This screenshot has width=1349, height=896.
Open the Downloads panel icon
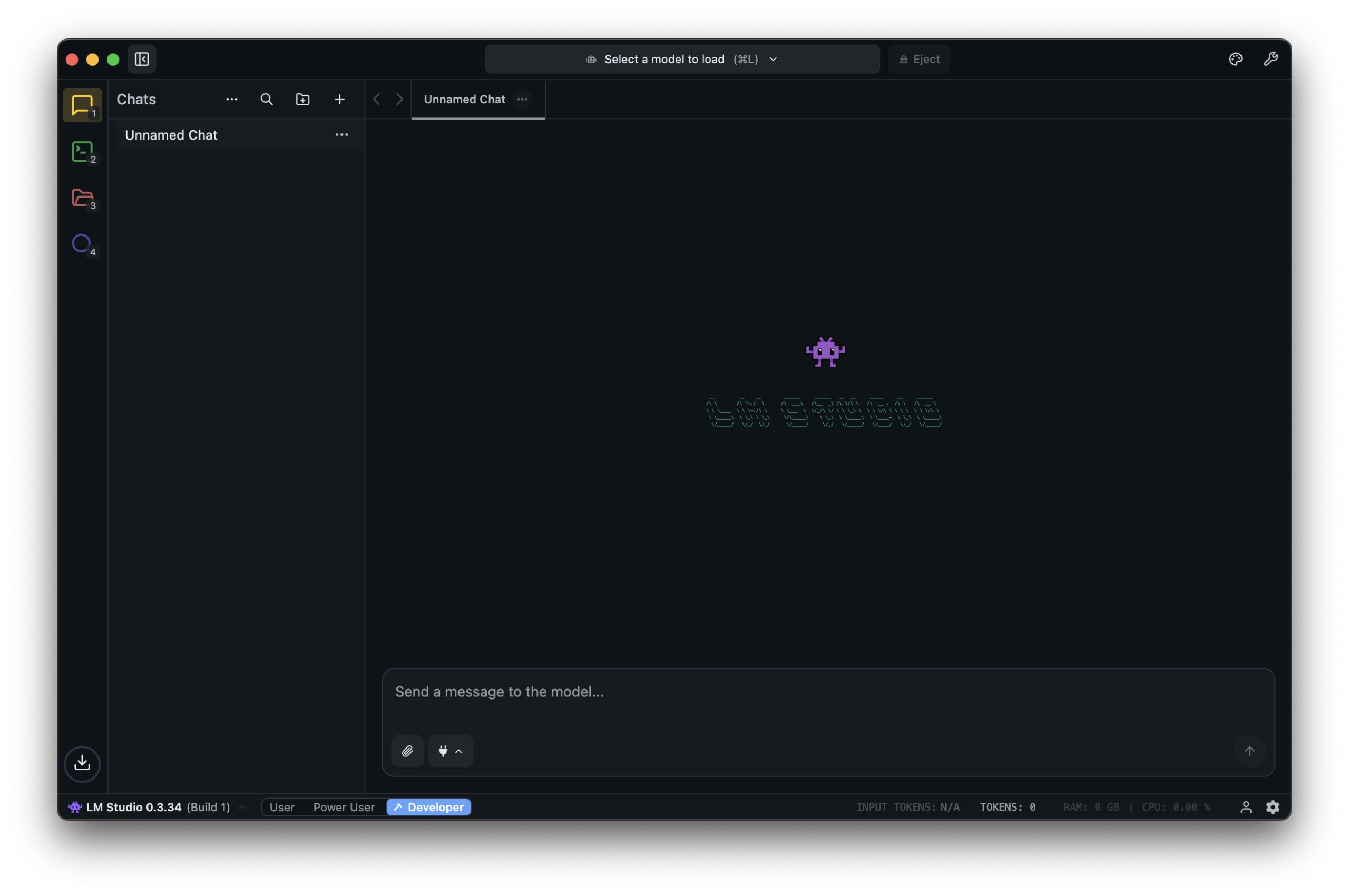[x=82, y=763]
